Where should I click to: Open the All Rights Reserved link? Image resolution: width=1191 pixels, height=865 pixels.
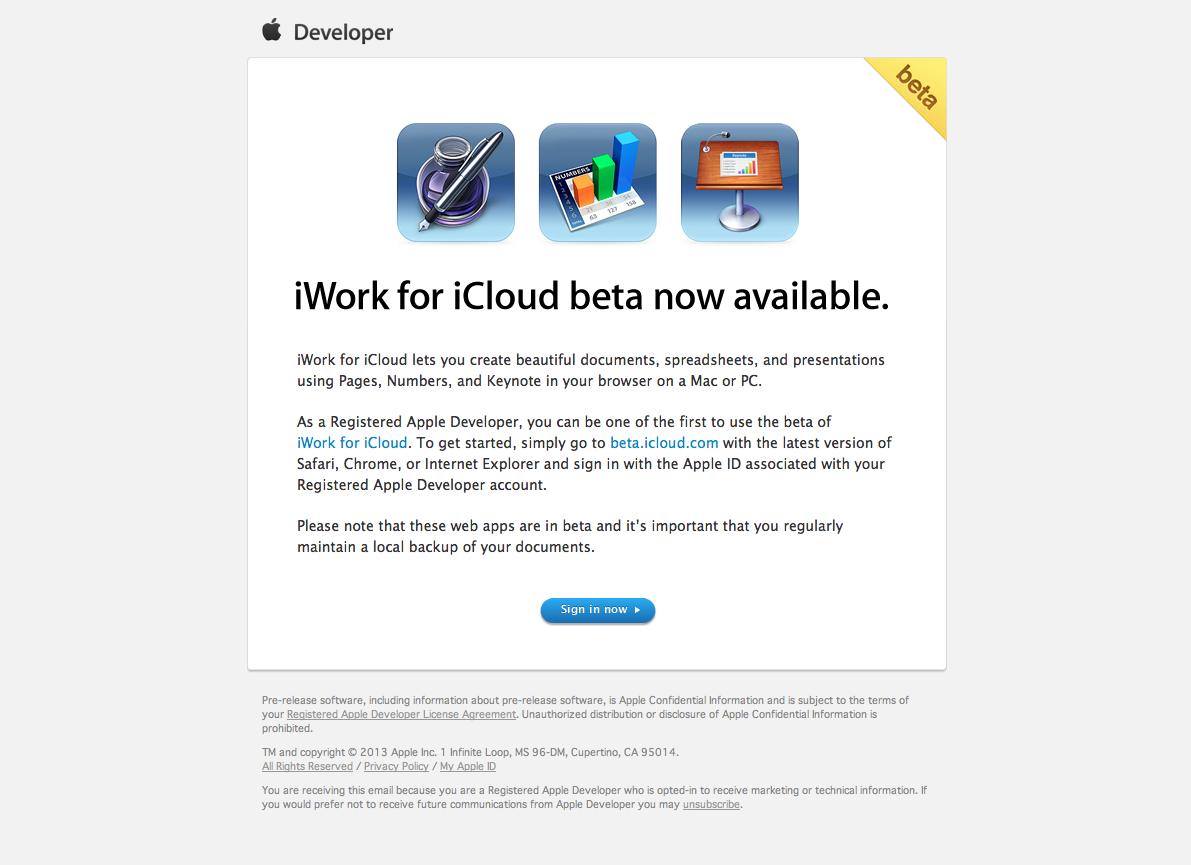pos(308,767)
